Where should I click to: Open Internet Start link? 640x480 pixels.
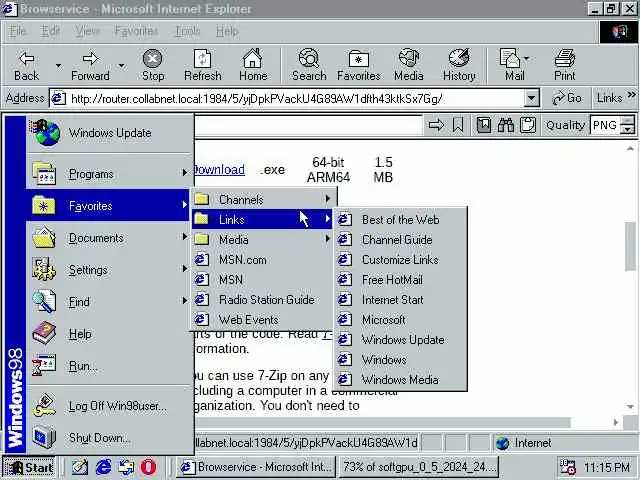pyautogui.click(x=400, y=300)
